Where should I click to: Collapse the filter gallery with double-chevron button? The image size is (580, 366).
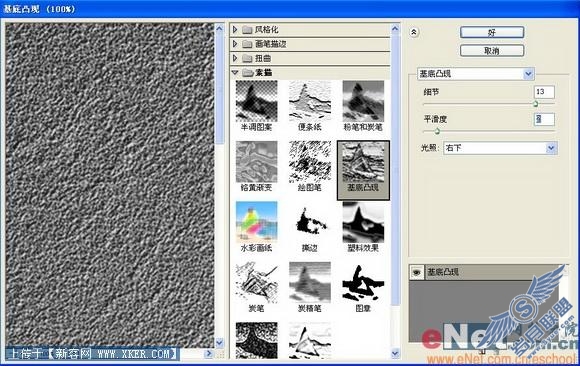414,33
